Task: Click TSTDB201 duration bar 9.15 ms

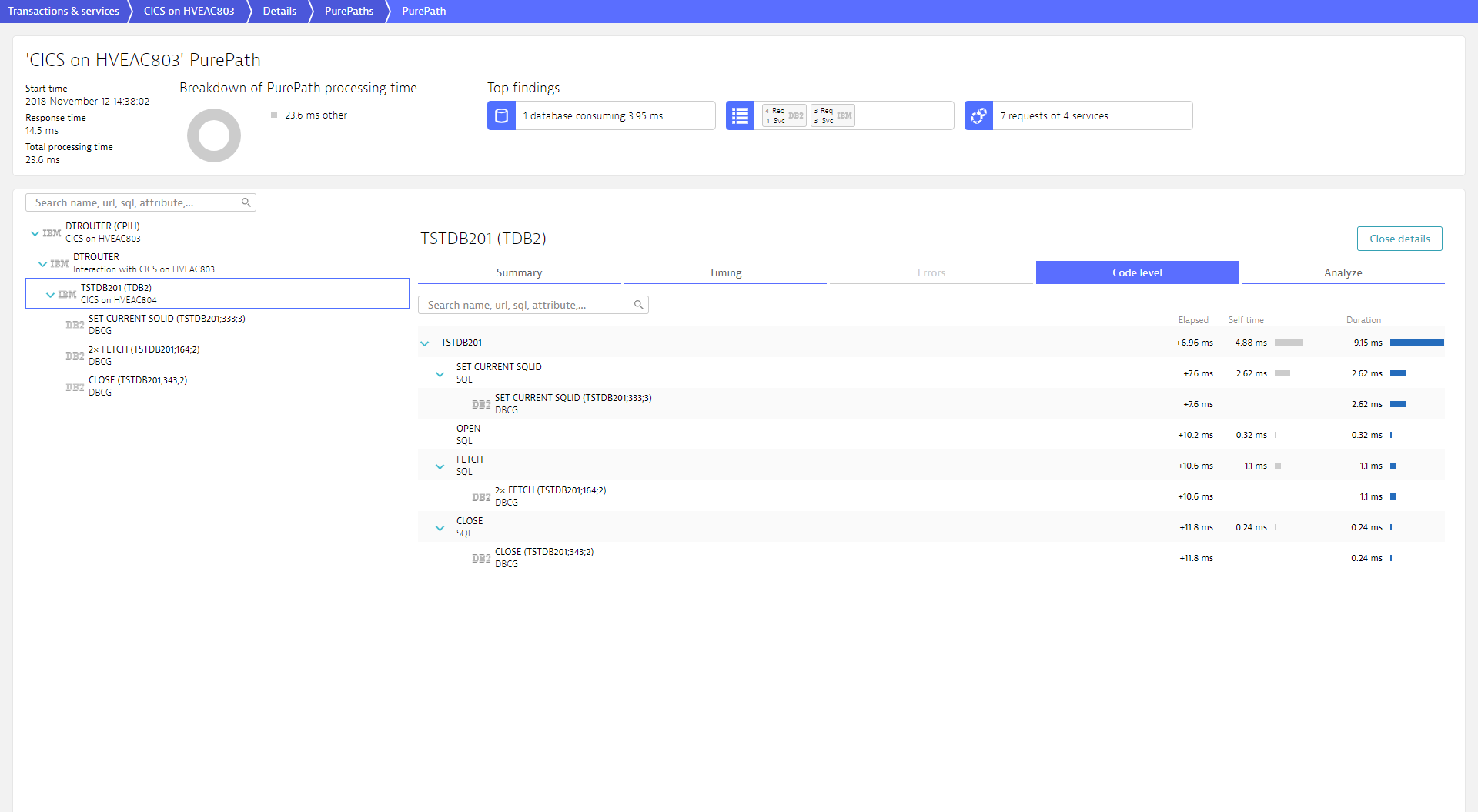Action: (1417, 343)
